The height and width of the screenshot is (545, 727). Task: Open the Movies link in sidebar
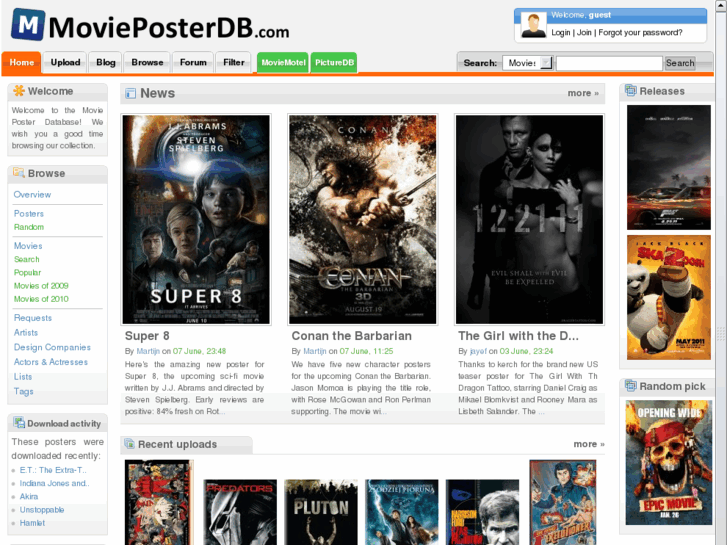point(28,246)
